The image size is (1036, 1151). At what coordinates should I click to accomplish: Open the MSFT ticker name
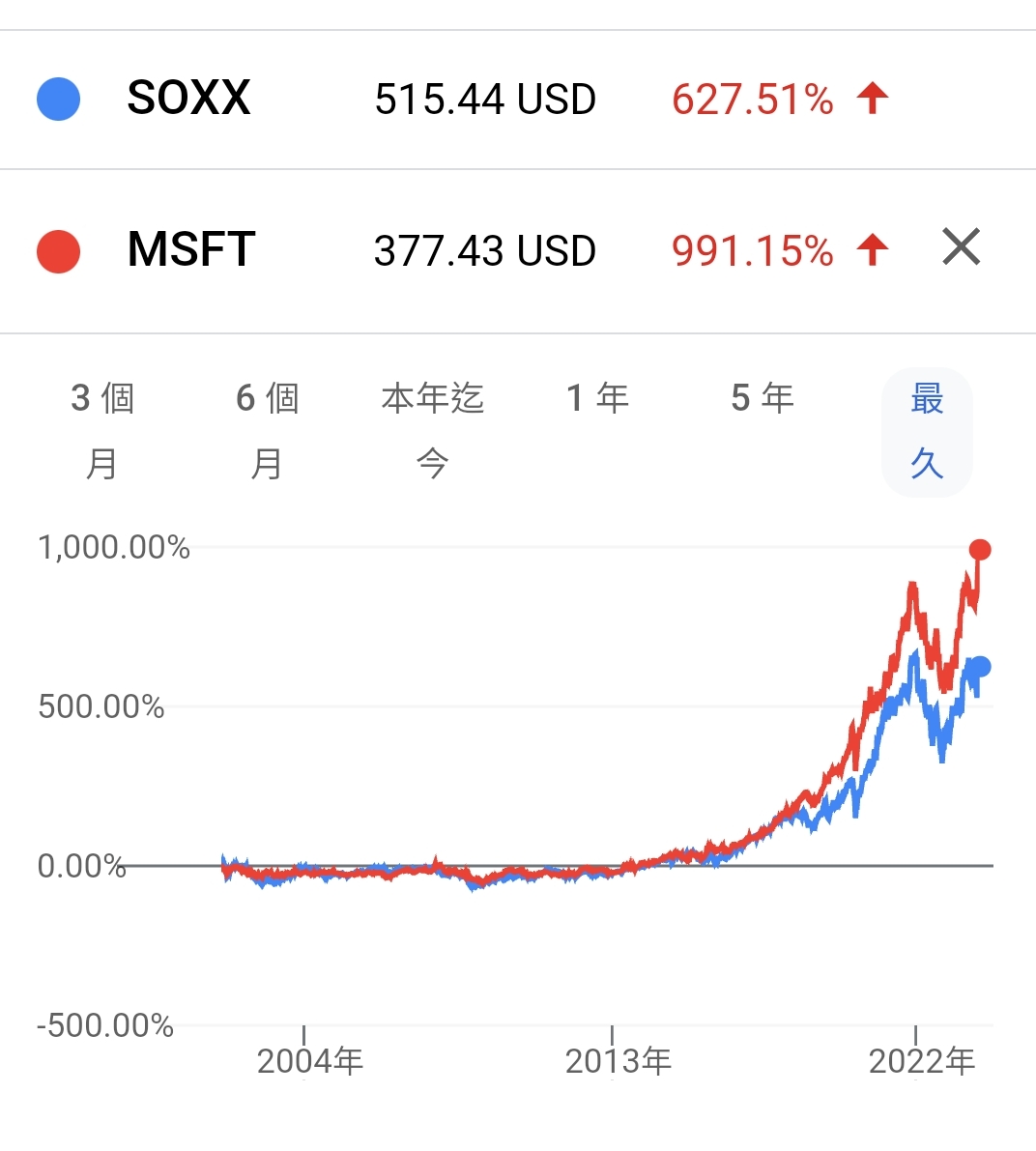click(x=191, y=249)
